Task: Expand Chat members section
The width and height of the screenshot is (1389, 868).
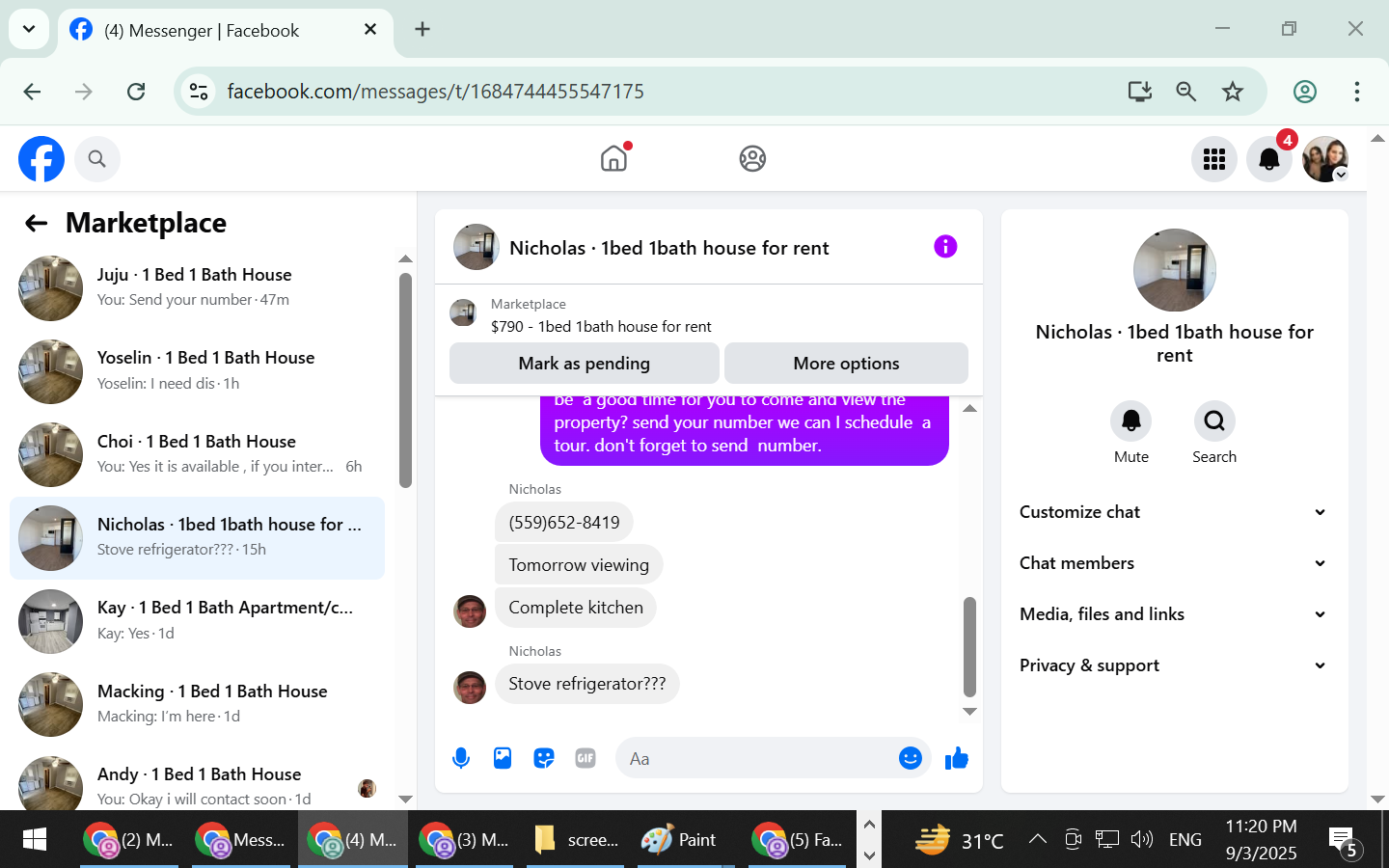Action: (1174, 563)
